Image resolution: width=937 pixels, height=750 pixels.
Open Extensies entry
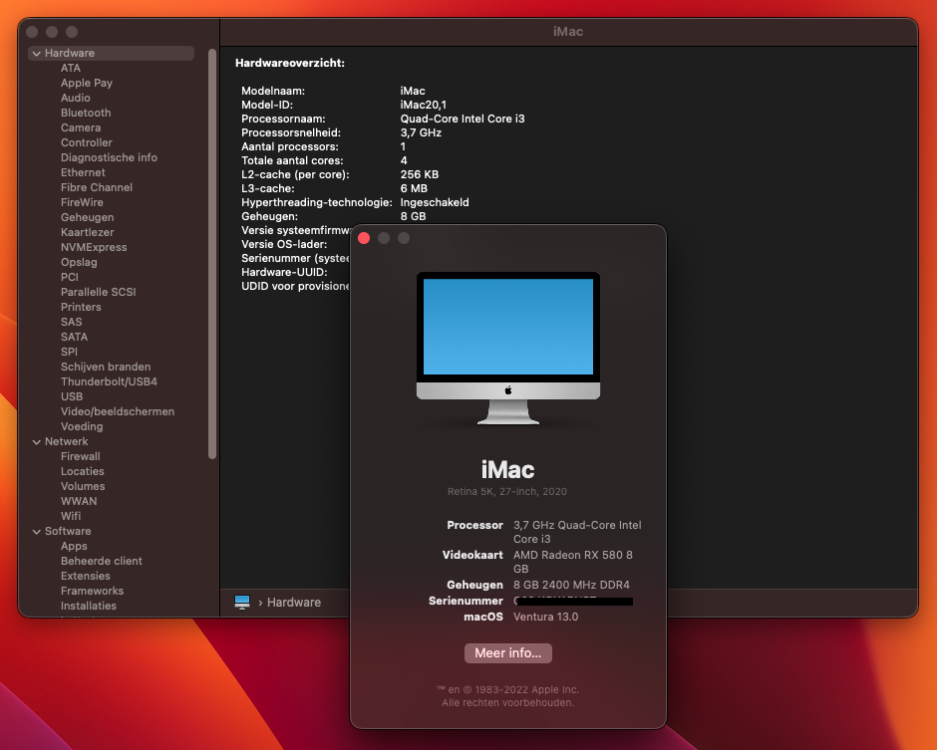click(85, 576)
